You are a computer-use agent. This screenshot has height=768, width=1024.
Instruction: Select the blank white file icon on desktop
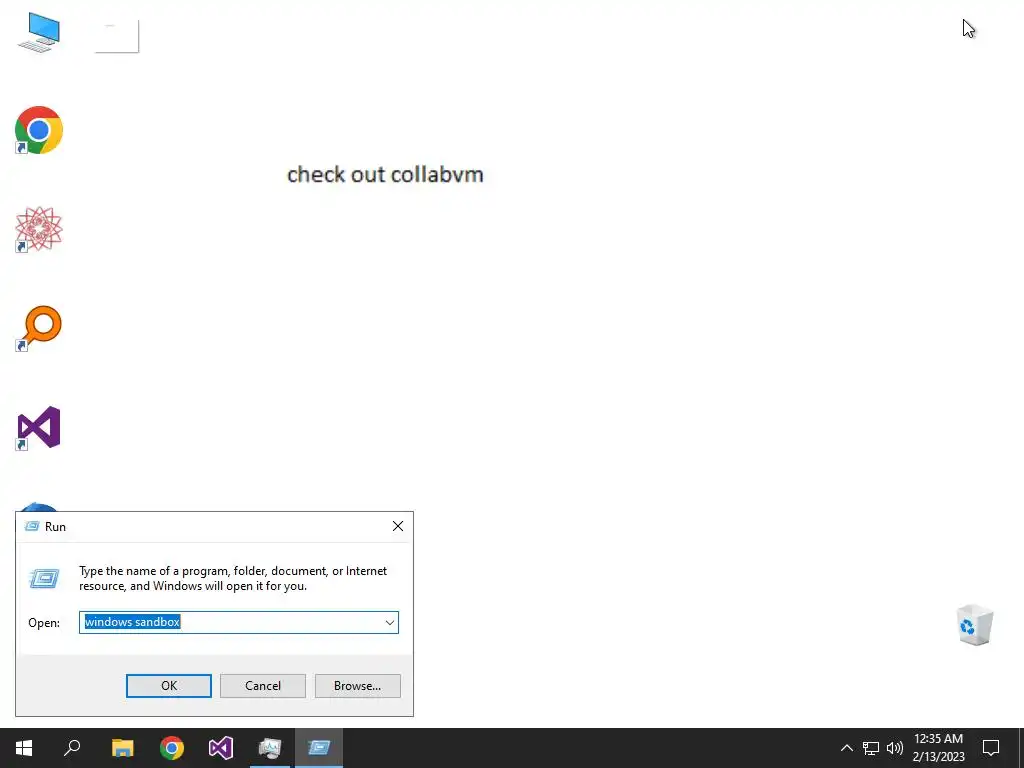(x=117, y=36)
